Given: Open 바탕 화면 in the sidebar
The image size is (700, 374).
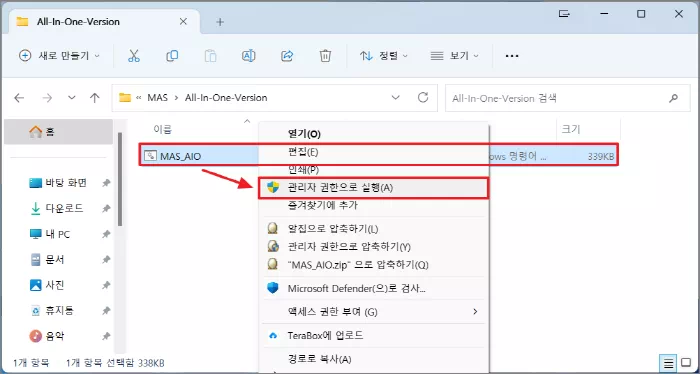Looking at the screenshot, I should click(65, 183).
